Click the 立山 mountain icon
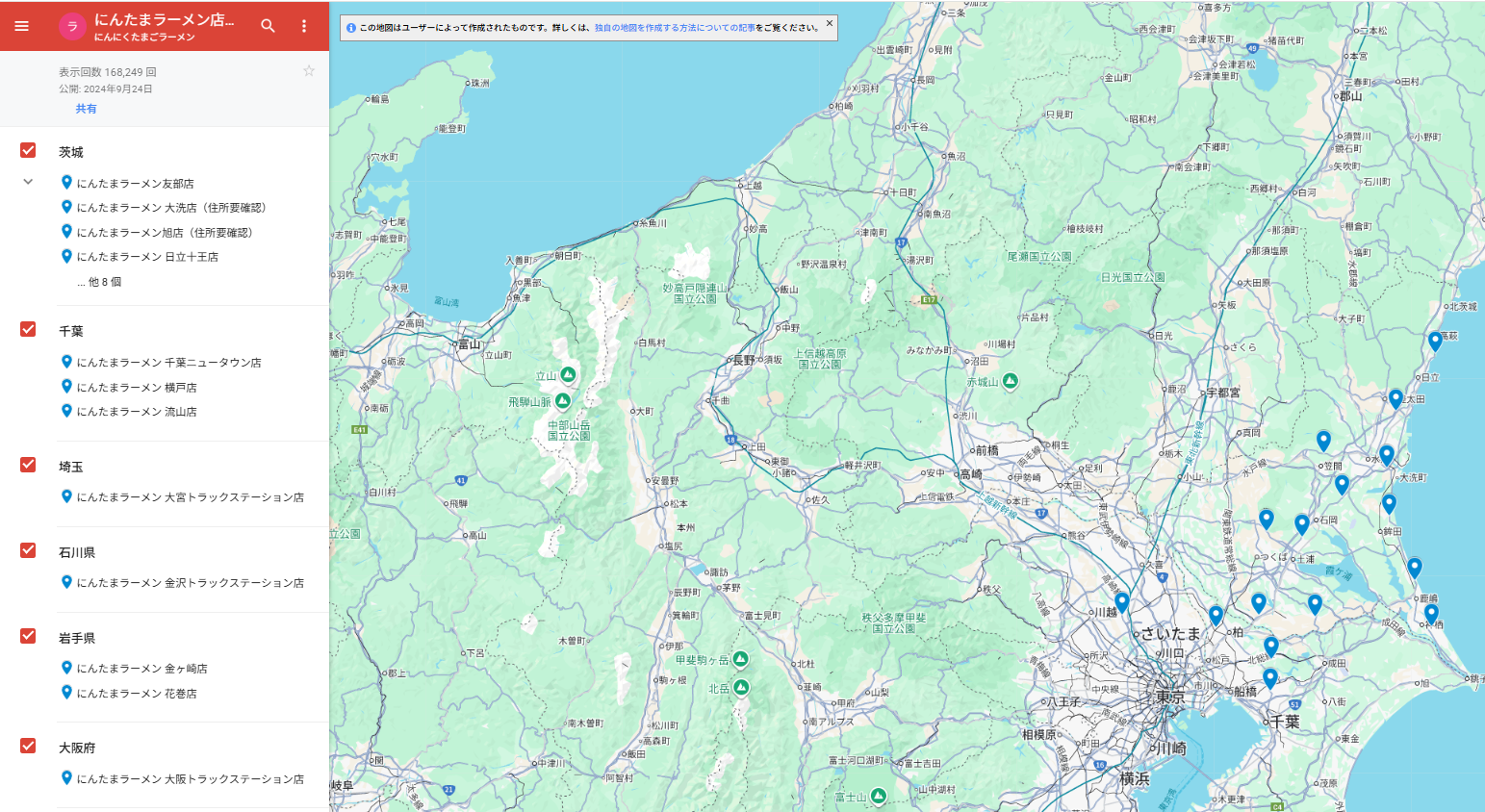This screenshot has width=1485, height=812. tap(568, 374)
